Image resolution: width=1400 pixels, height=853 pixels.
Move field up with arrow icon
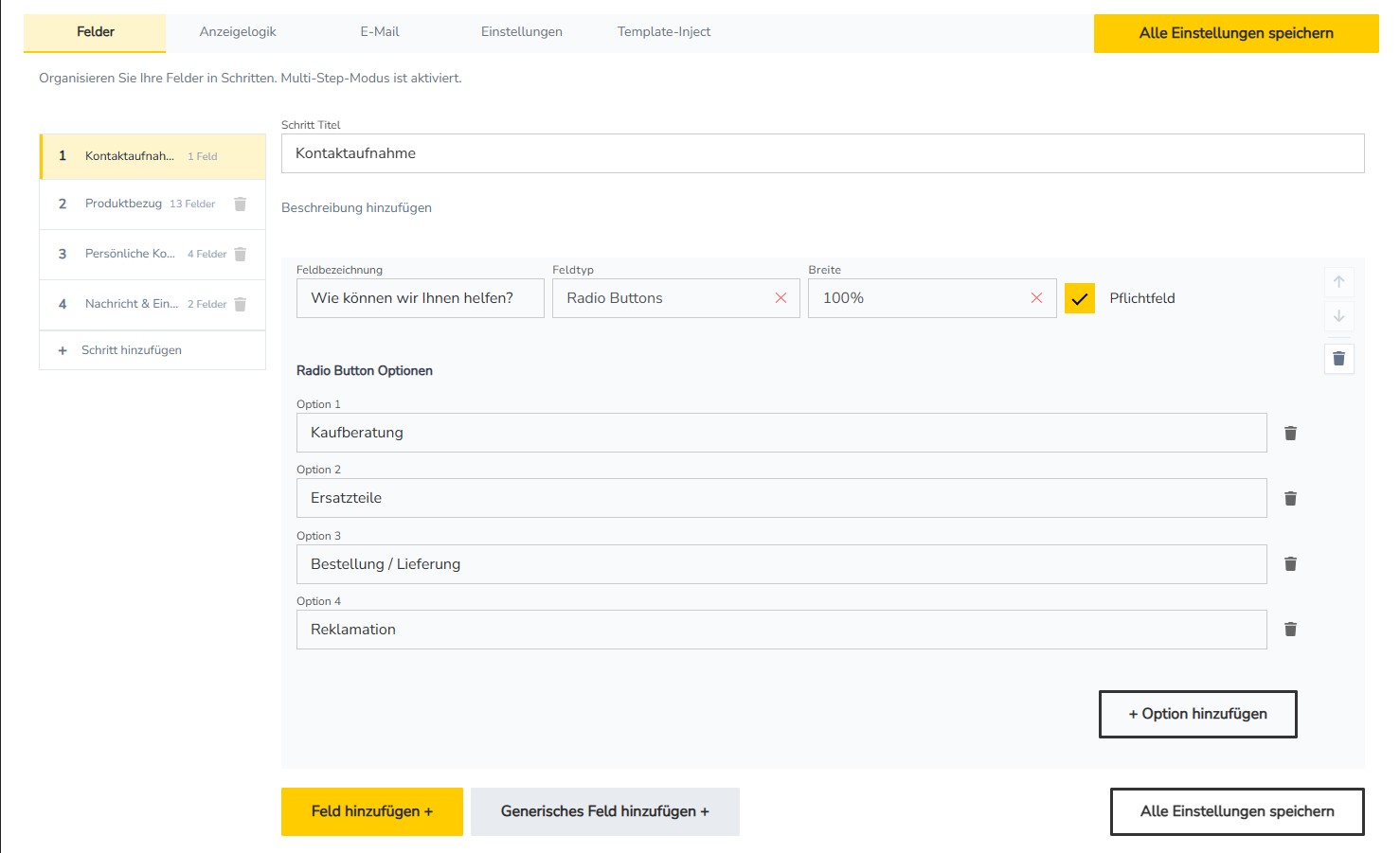(x=1338, y=281)
